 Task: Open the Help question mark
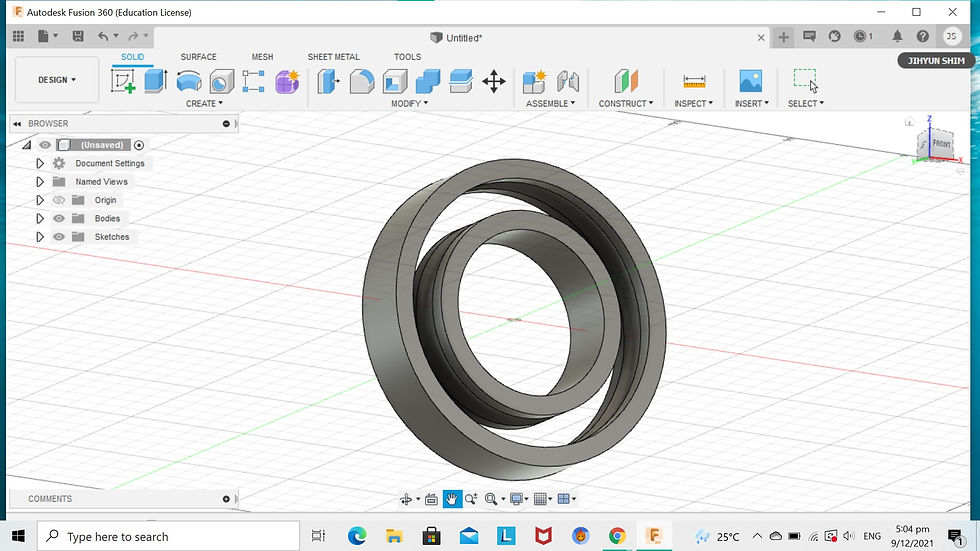(x=922, y=36)
